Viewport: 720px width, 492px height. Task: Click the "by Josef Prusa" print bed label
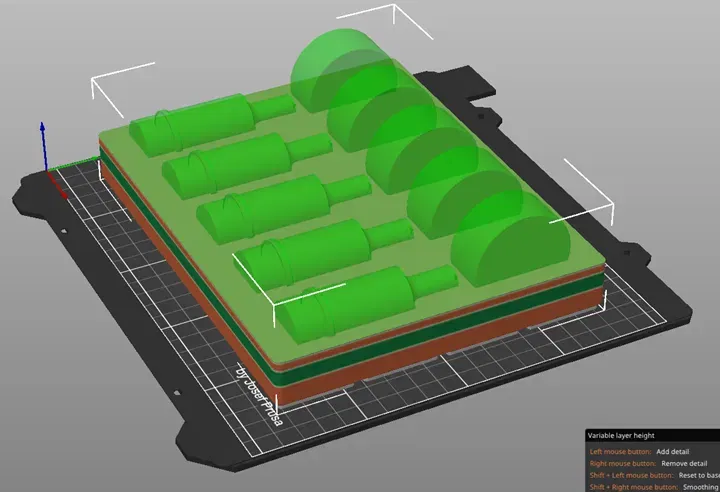tap(260, 394)
